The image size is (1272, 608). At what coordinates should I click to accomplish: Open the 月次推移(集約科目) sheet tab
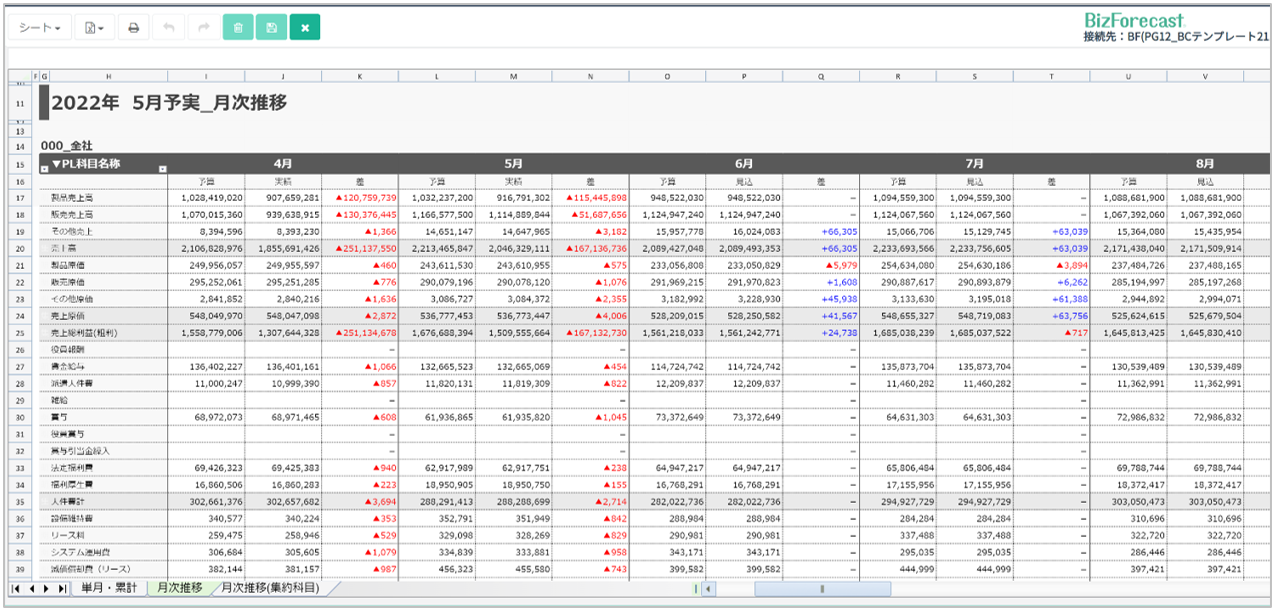point(270,588)
